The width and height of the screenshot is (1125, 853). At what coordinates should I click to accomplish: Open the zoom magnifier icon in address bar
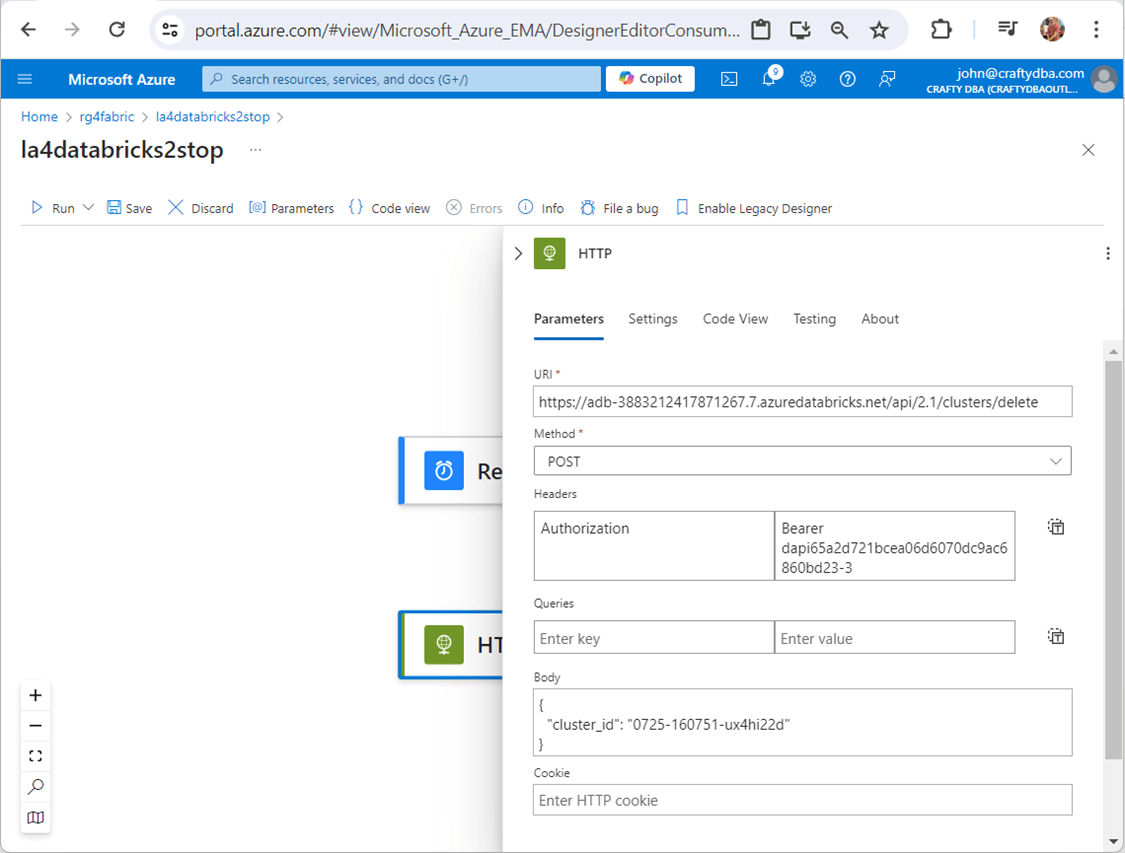click(x=839, y=30)
